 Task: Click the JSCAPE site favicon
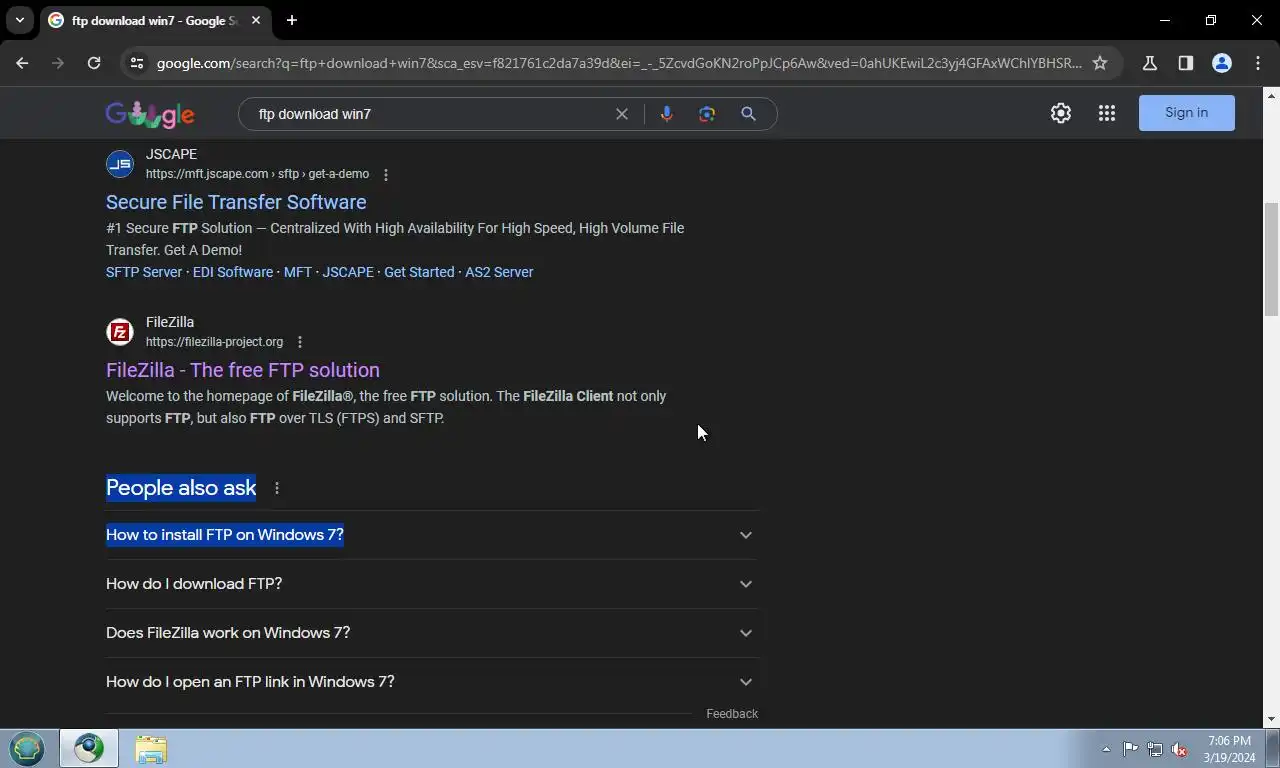click(120, 164)
